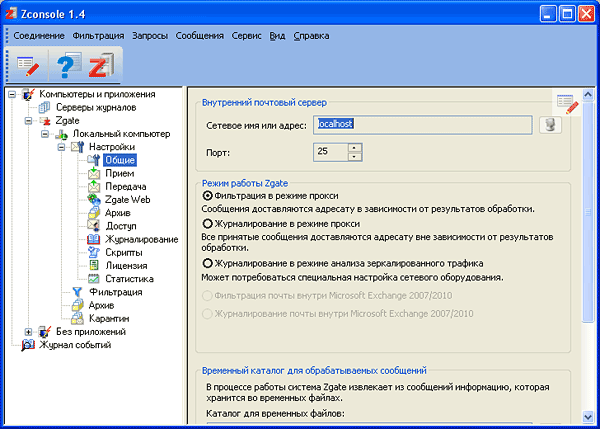Image resolution: width=600 pixels, height=429 pixels.
Task: Select the Прием tree item label
Action: (120, 173)
